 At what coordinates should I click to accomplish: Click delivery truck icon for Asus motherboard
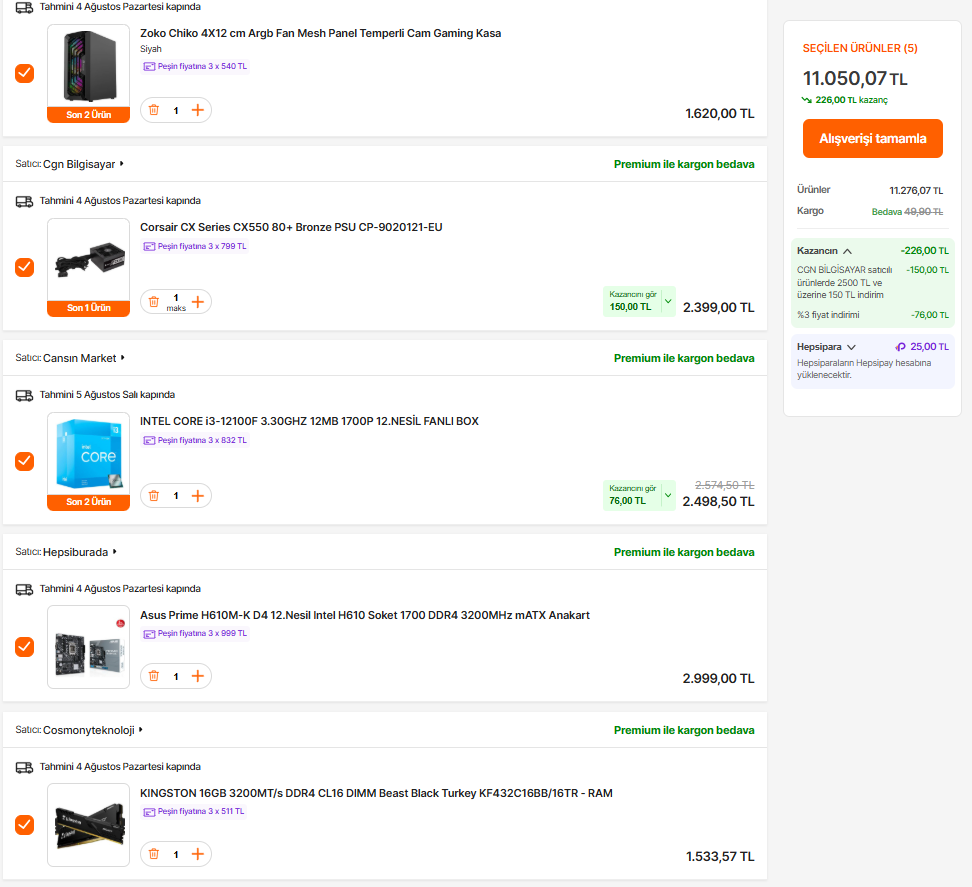point(24,589)
